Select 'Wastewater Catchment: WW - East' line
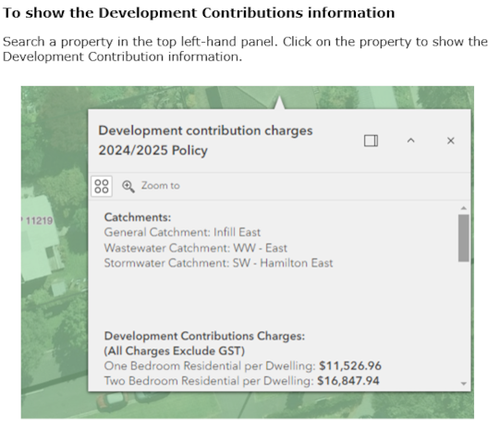The width and height of the screenshot is (500, 432). [x=195, y=248]
